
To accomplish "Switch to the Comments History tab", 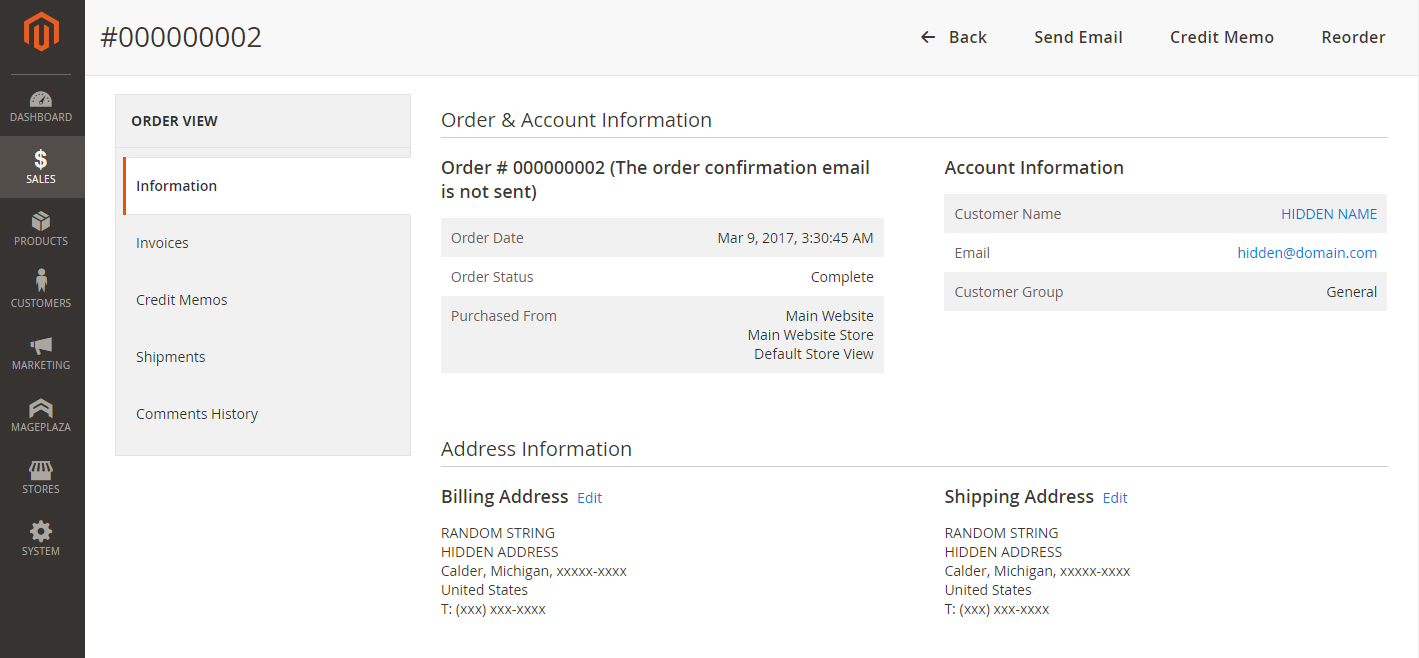I will (263, 414).
